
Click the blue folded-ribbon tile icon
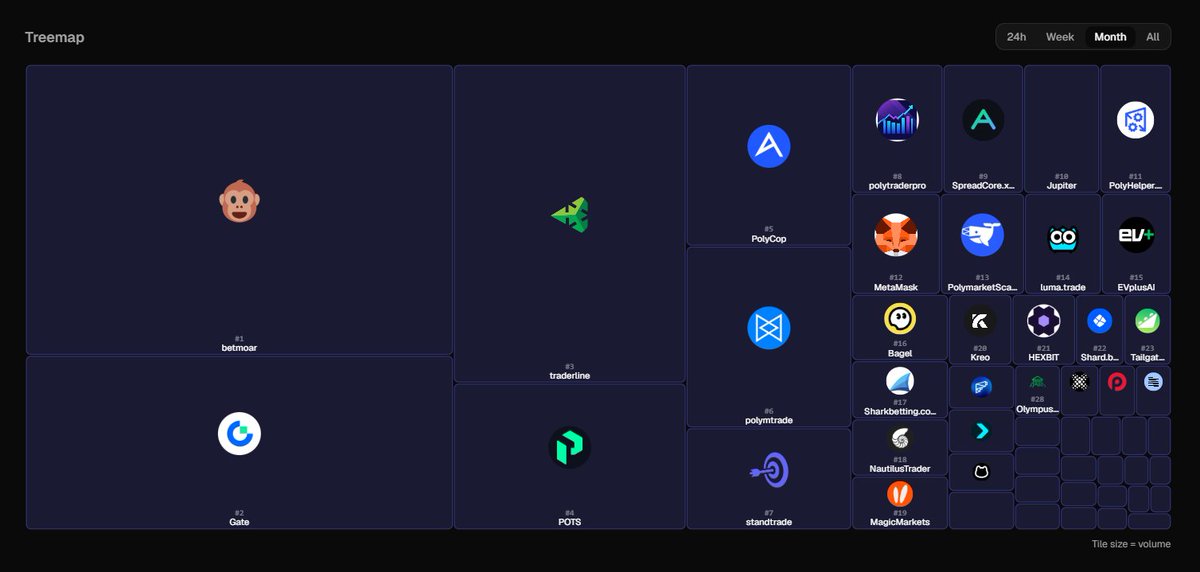981,386
